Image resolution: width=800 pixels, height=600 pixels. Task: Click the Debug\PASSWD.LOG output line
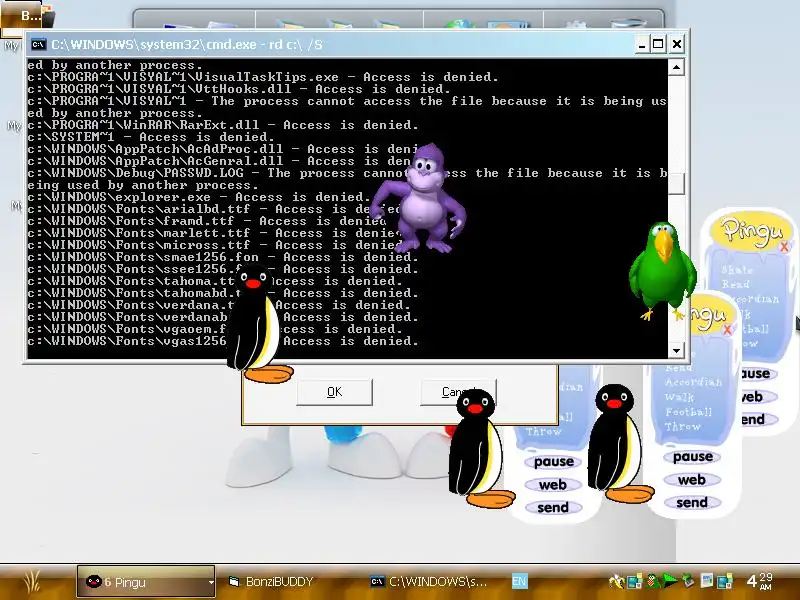pyautogui.click(x=347, y=173)
